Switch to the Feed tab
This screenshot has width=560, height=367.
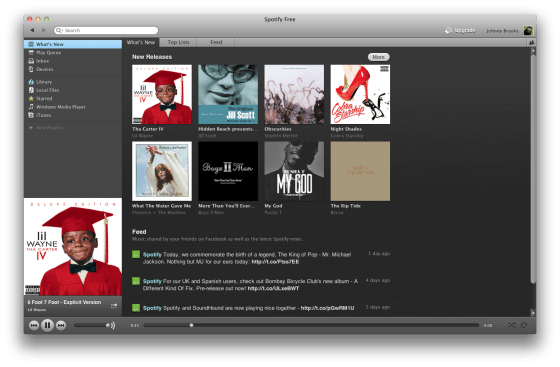(216, 42)
